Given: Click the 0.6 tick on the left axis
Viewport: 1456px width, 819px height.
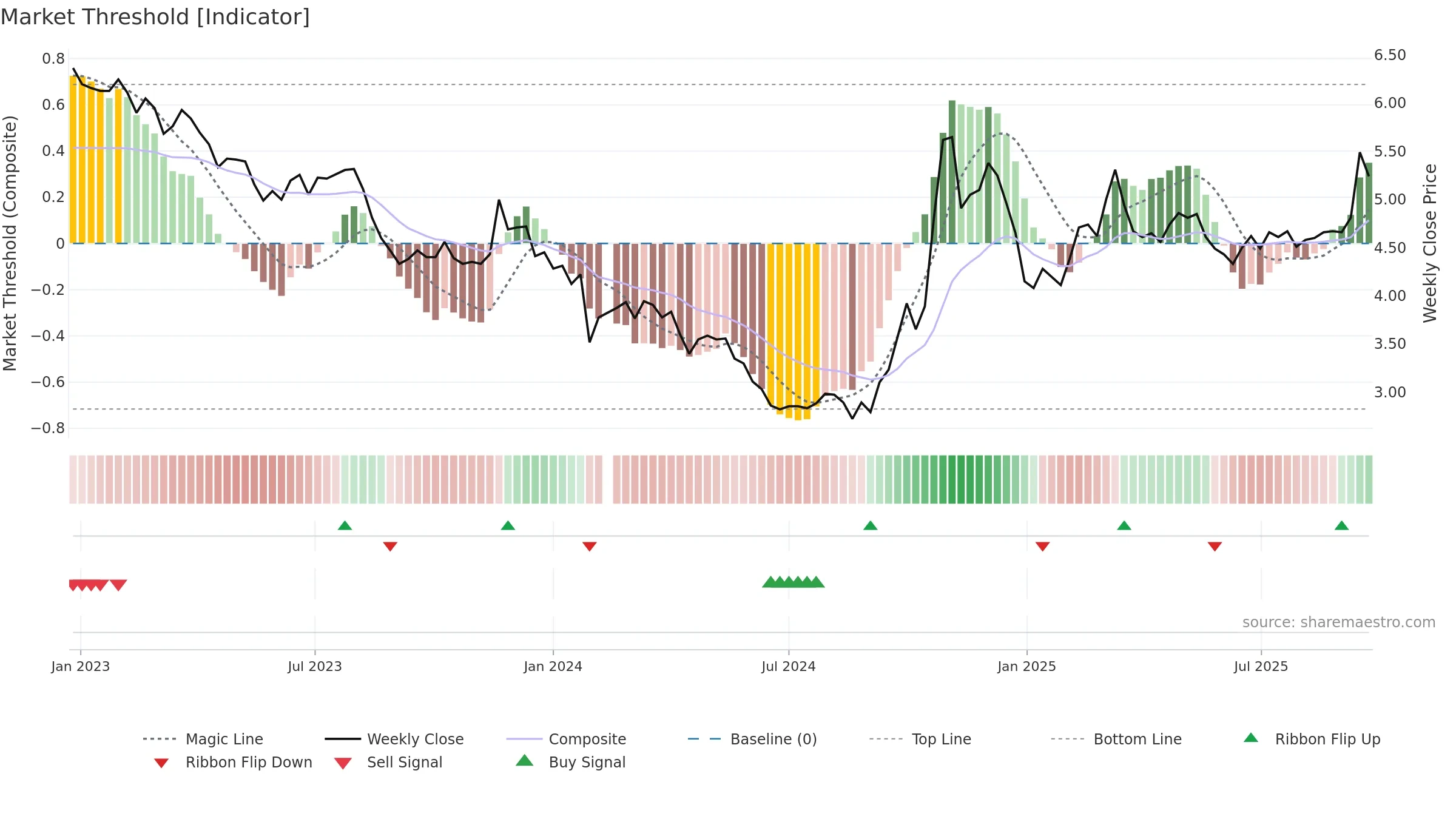Looking at the screenshot, I should coord(53,105).
